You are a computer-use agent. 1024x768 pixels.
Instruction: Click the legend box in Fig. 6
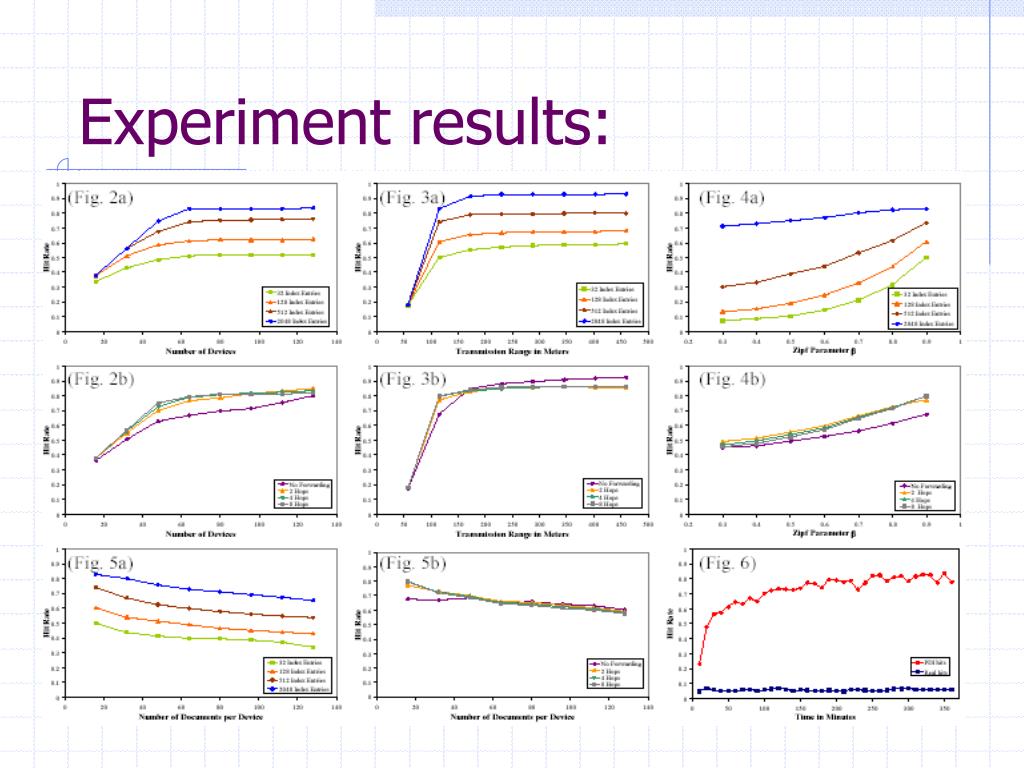[930, 667]
